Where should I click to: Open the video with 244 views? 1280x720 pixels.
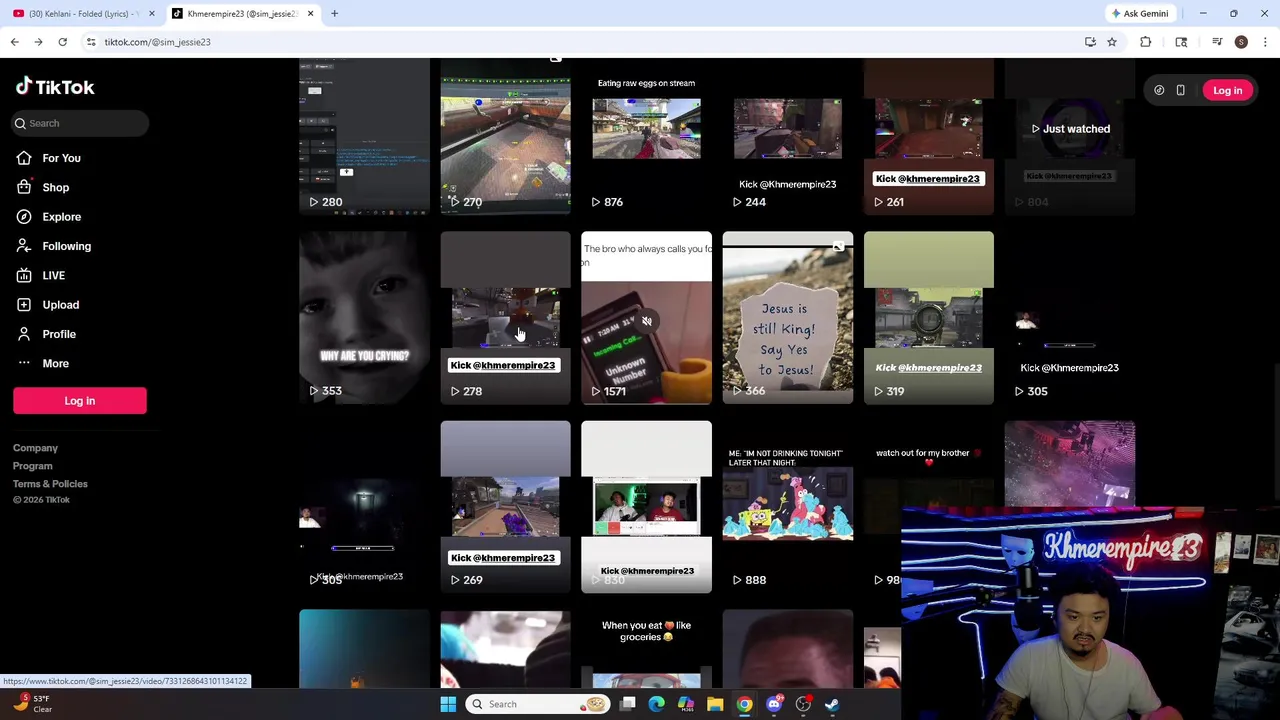point(787,136)
